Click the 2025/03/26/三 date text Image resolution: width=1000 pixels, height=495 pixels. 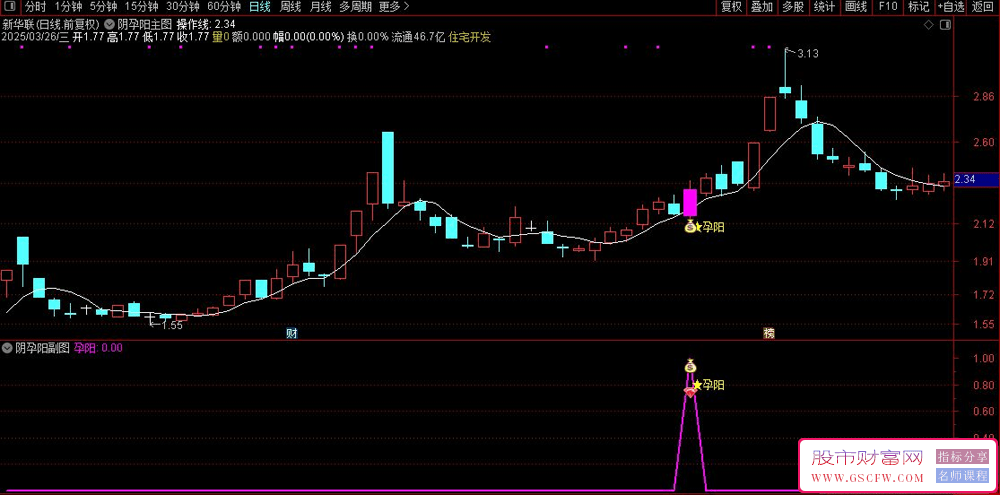pyautogui.click(x=33, y=37)
